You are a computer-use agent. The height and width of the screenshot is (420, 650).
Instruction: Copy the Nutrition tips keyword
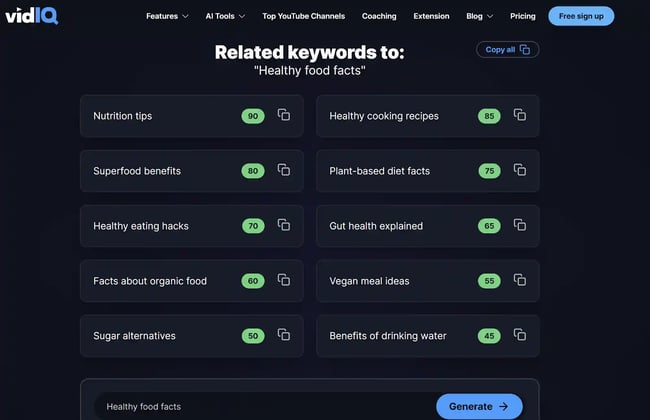(x=284, y=115)
